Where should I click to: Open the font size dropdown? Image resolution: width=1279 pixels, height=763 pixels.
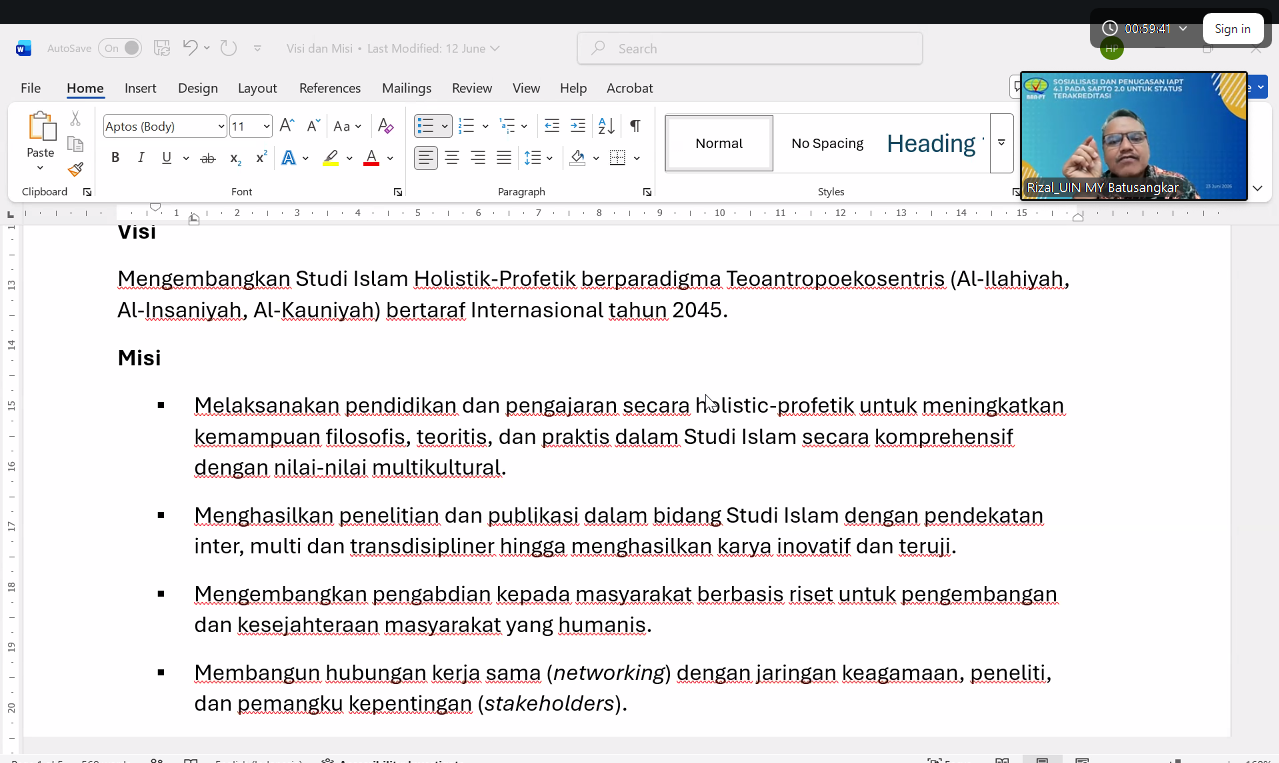(x=266, y=126)
